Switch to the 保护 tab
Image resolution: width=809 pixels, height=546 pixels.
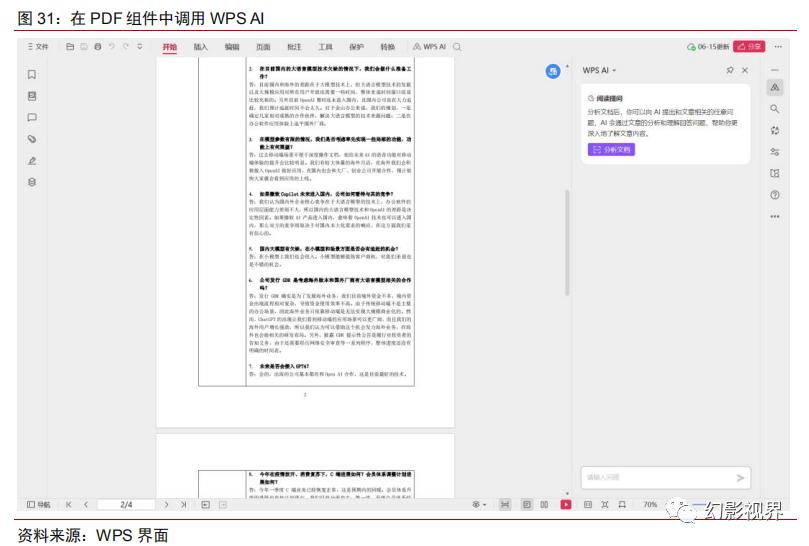point(357,47)
